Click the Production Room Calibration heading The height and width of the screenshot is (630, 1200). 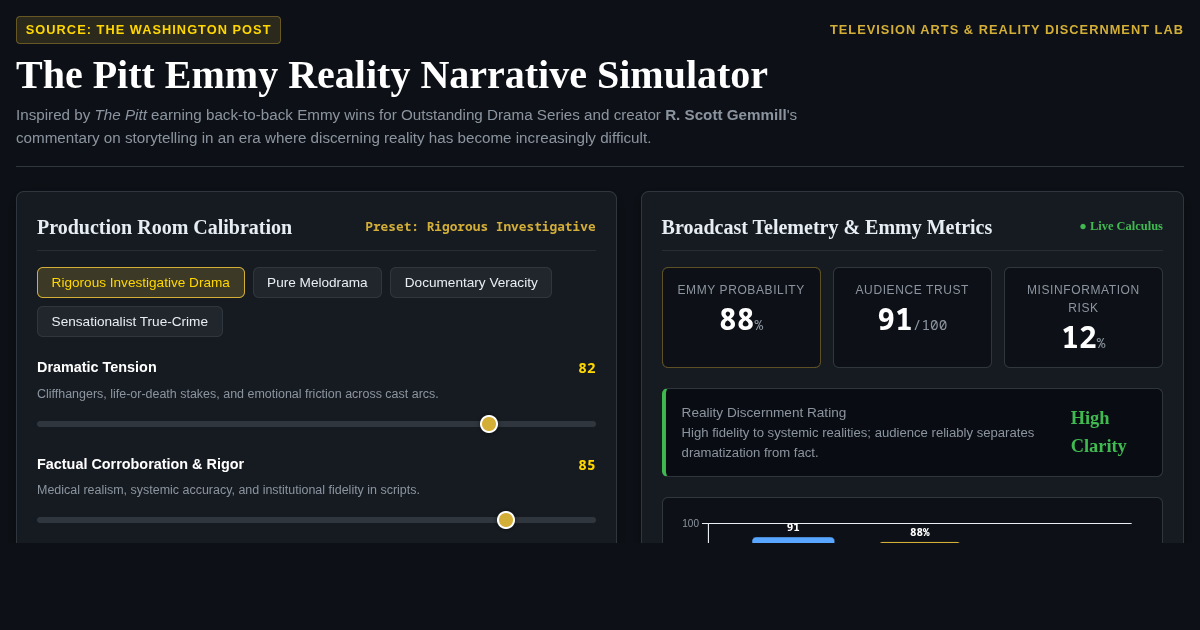(x=165, y=227)
